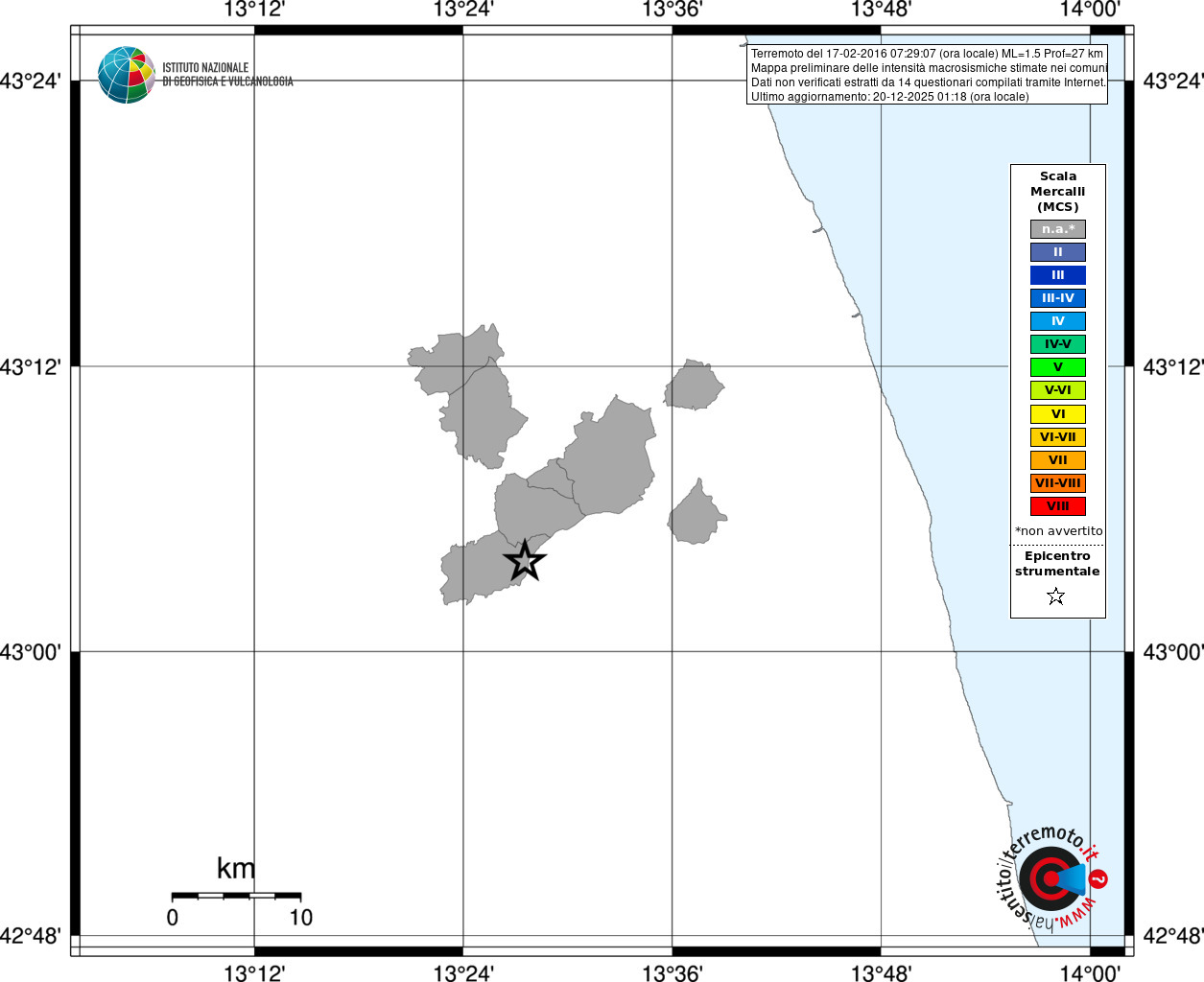The height and width of the screenshot is (982, 1204).
Task: Click the left 43°00' latitude label
Action: point(31,652)
